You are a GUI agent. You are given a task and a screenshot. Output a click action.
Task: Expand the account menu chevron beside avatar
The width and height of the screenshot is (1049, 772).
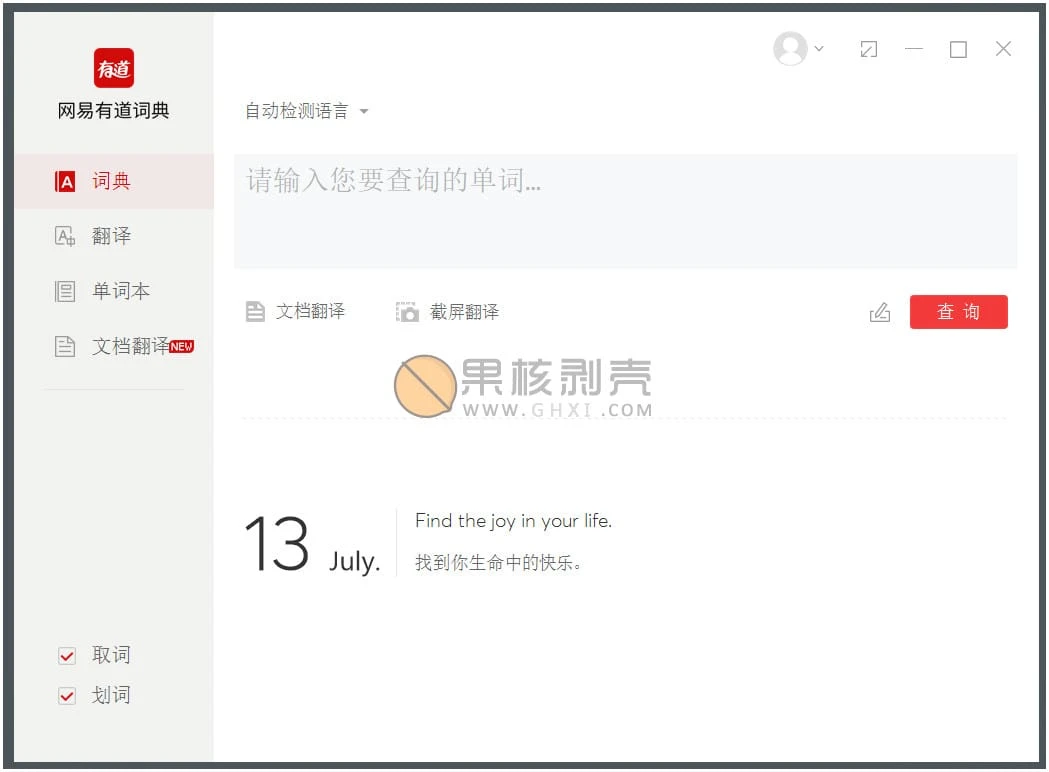tap(818, 48)
